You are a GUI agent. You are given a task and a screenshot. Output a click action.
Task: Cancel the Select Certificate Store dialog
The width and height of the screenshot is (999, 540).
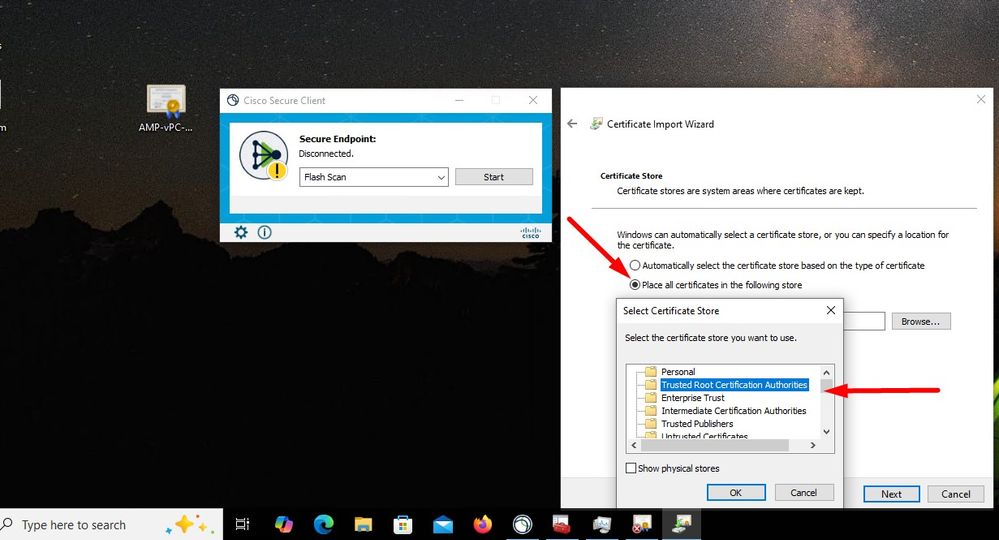point(803,492)
